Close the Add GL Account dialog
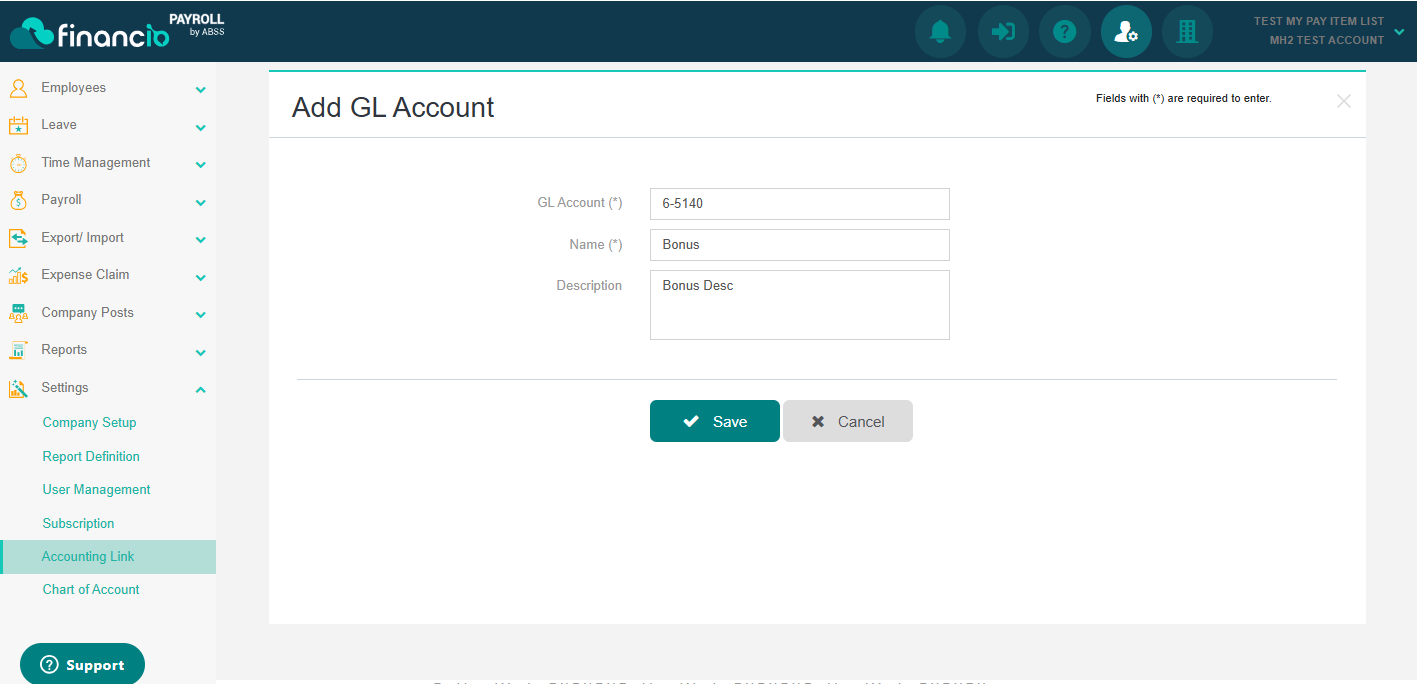 pyautogui.click(x=1343, y=101)
